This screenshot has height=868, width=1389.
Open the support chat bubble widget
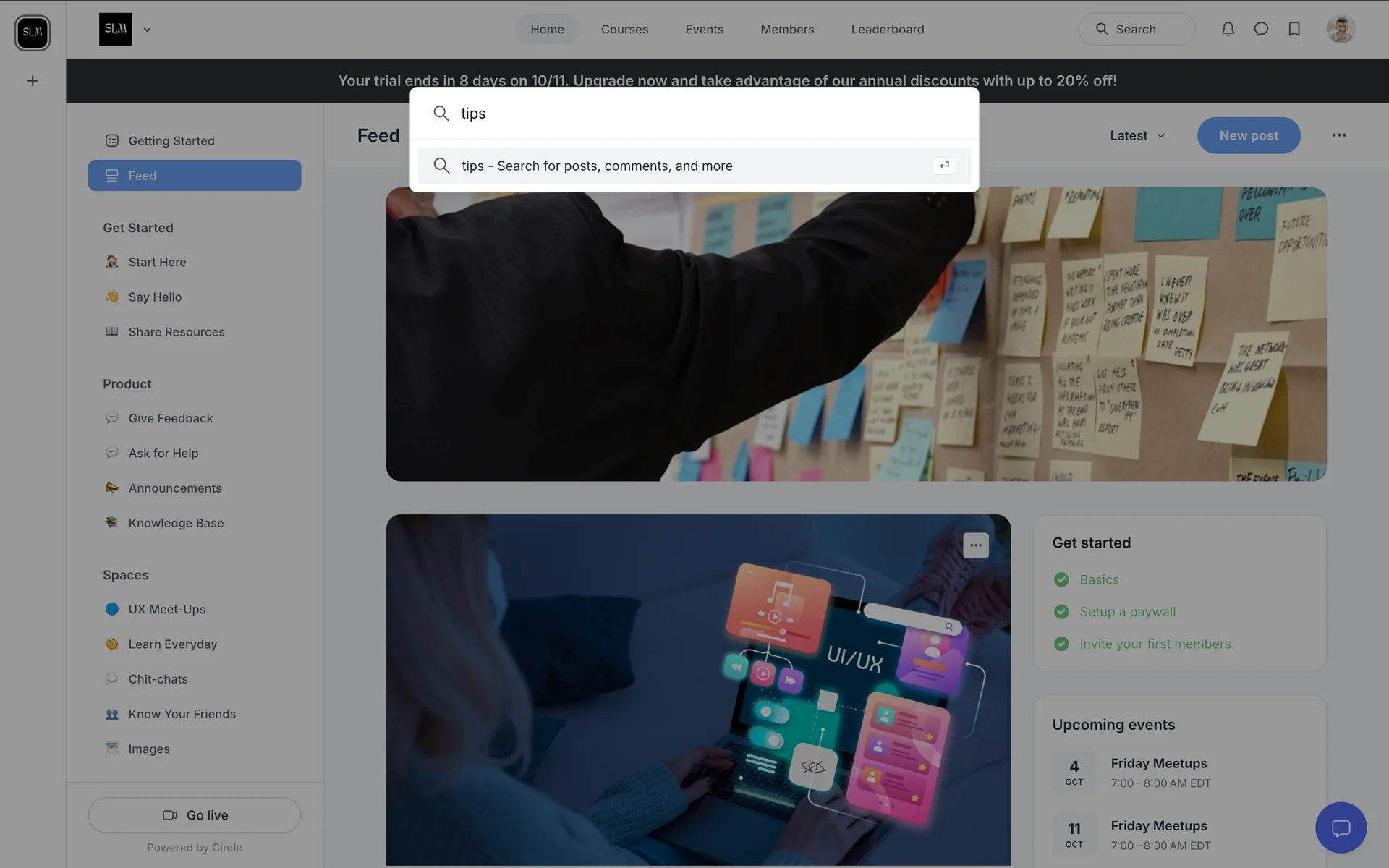1341,827
